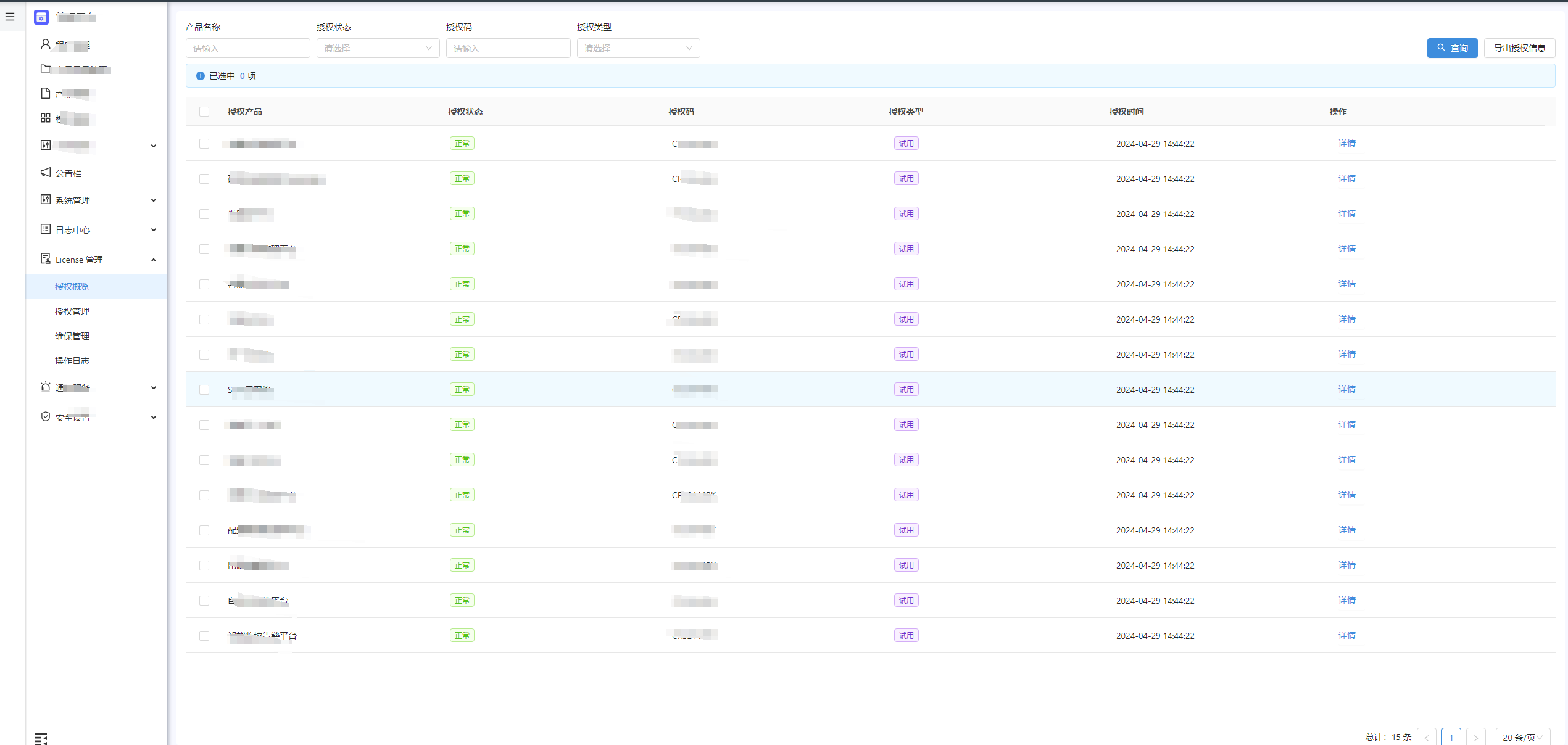The width and height of the screenshot is (1568, 745).
Task: Click the user profile icon in sidebar
Action: (x=46, y=44)
